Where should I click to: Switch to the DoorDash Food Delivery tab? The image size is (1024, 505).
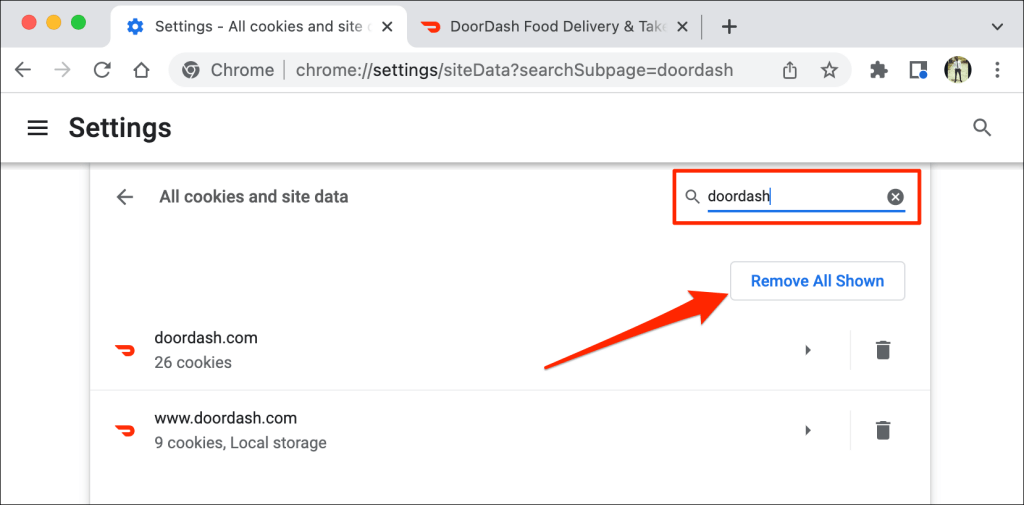click(x=545, y=27)
